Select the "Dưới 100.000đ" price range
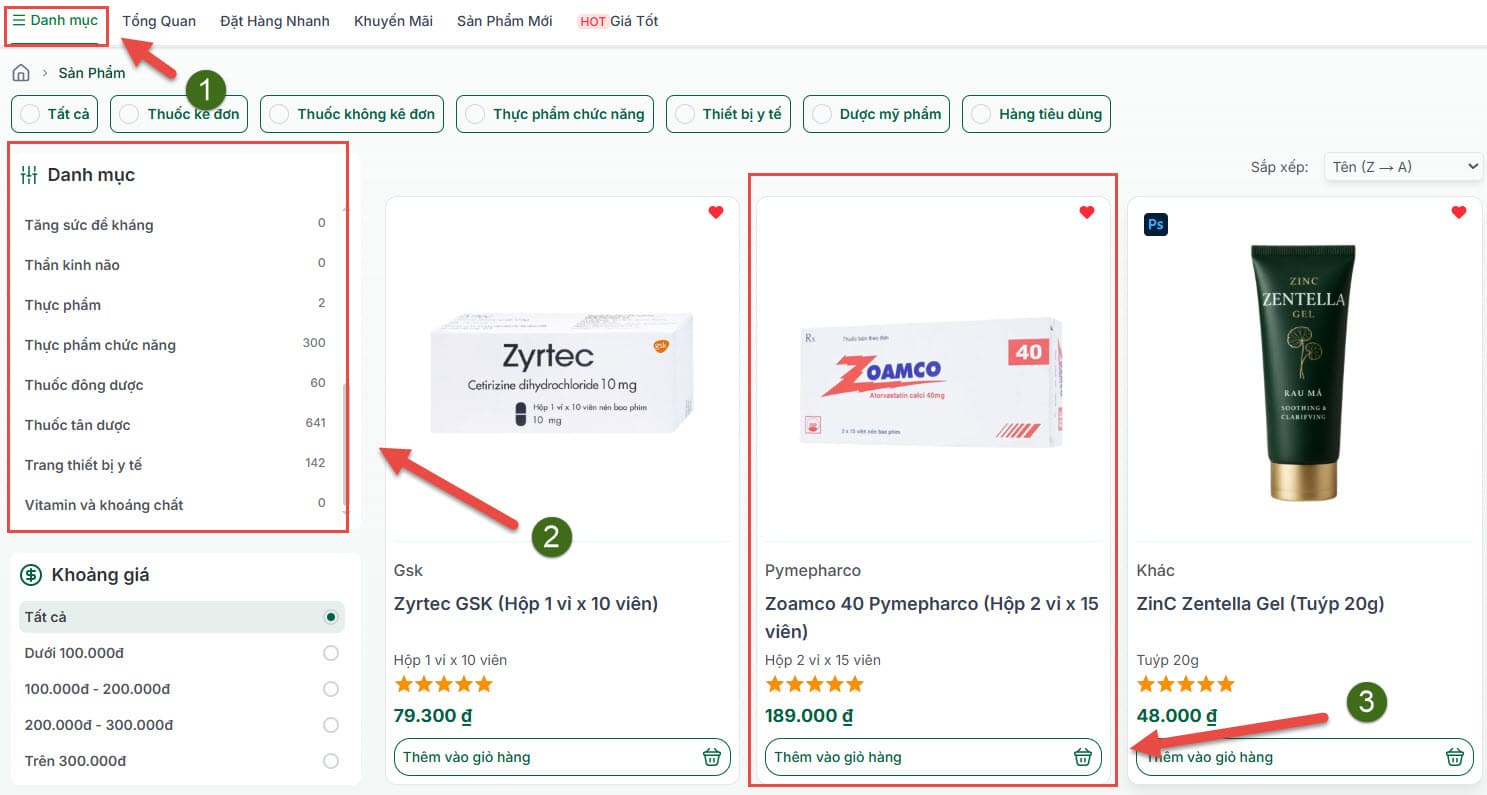This screenshot has width=1487, height=795. tap(331, 653)
